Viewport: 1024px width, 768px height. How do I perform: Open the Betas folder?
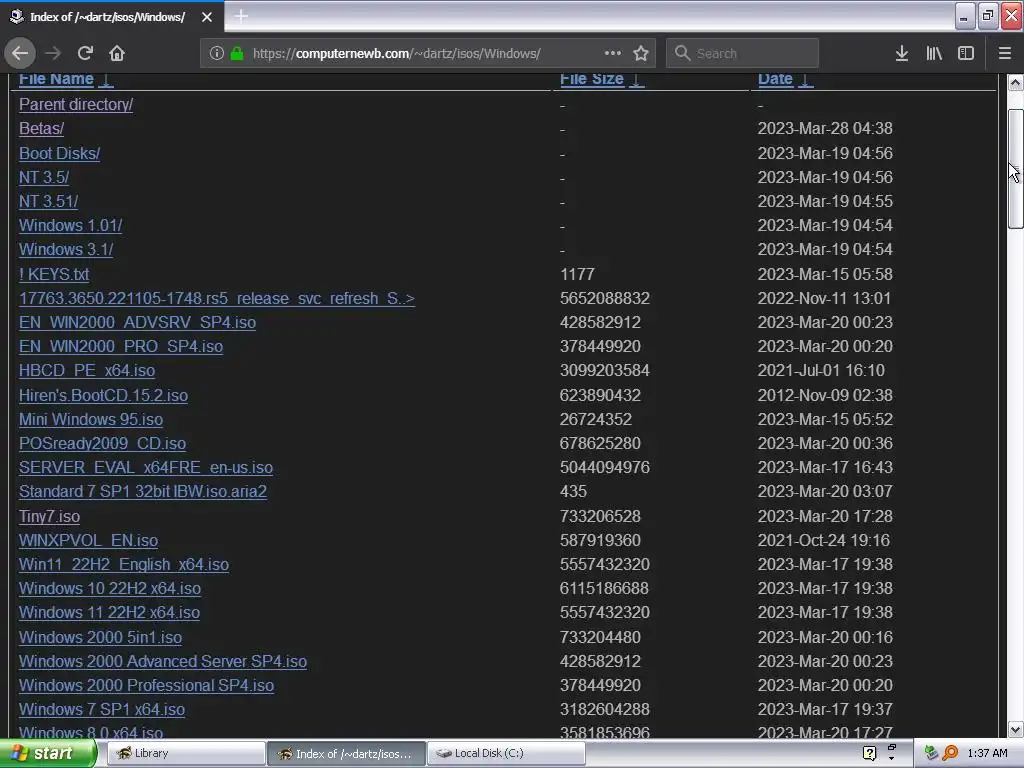point(41,129)
